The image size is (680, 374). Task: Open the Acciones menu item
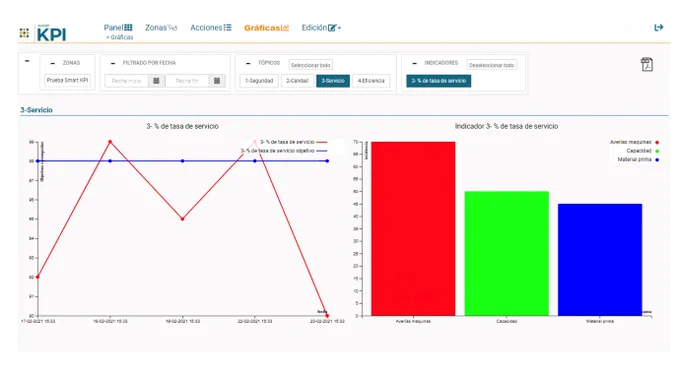pyautogui.click(x=210, y=27)
